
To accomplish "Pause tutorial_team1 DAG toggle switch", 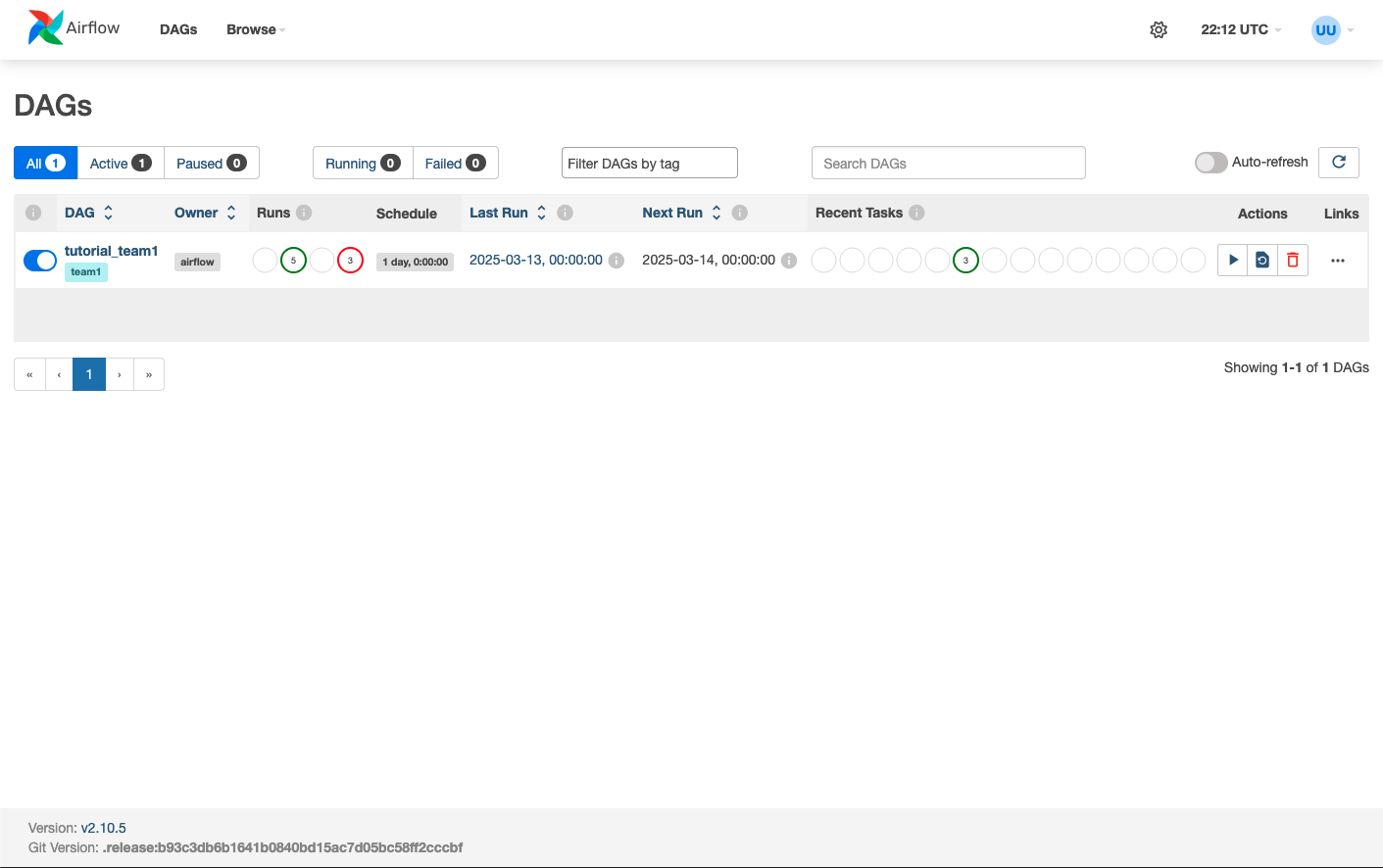I will tap(40, 261).
